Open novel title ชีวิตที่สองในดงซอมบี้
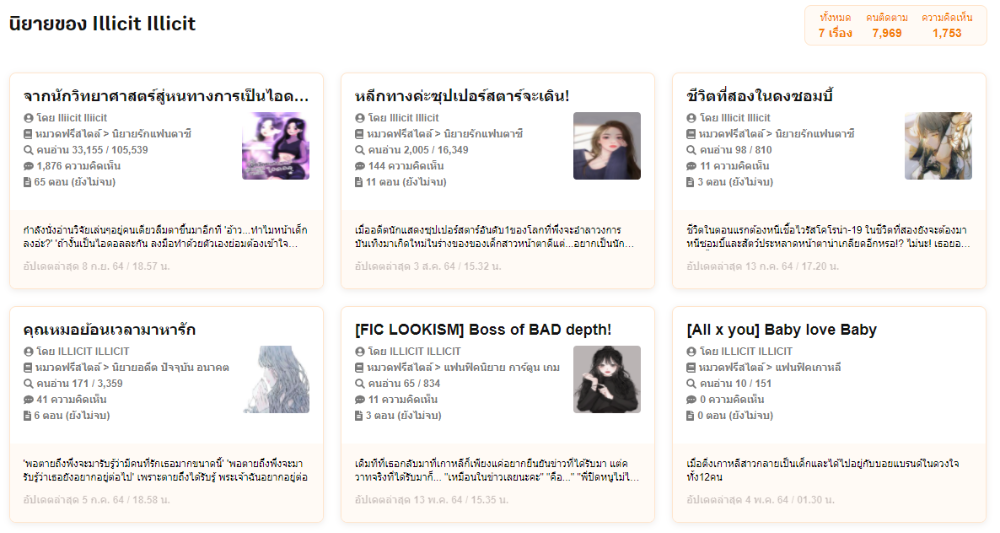 [760, 96]
